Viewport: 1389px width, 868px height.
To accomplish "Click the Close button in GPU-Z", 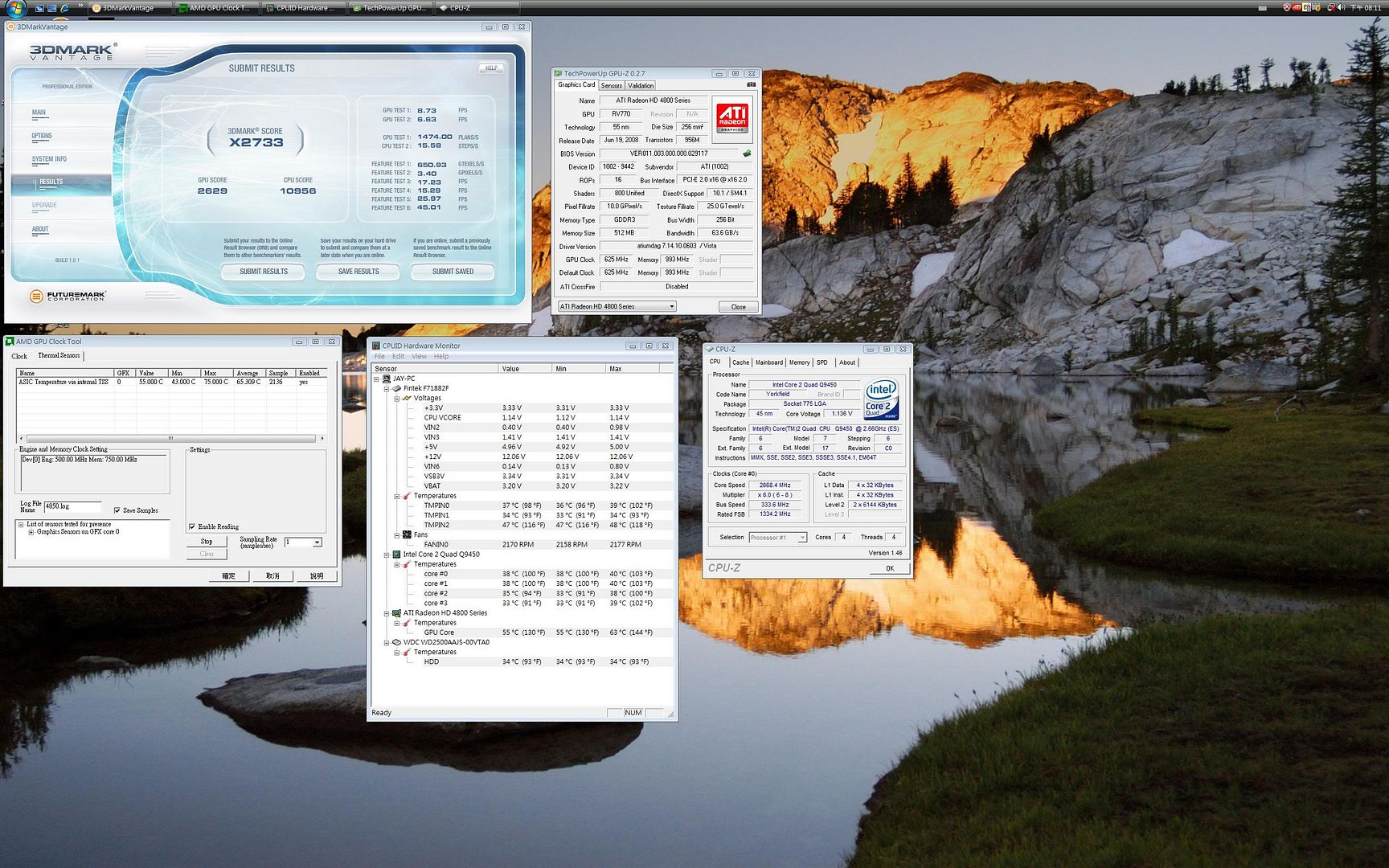I will click(738, 307).
